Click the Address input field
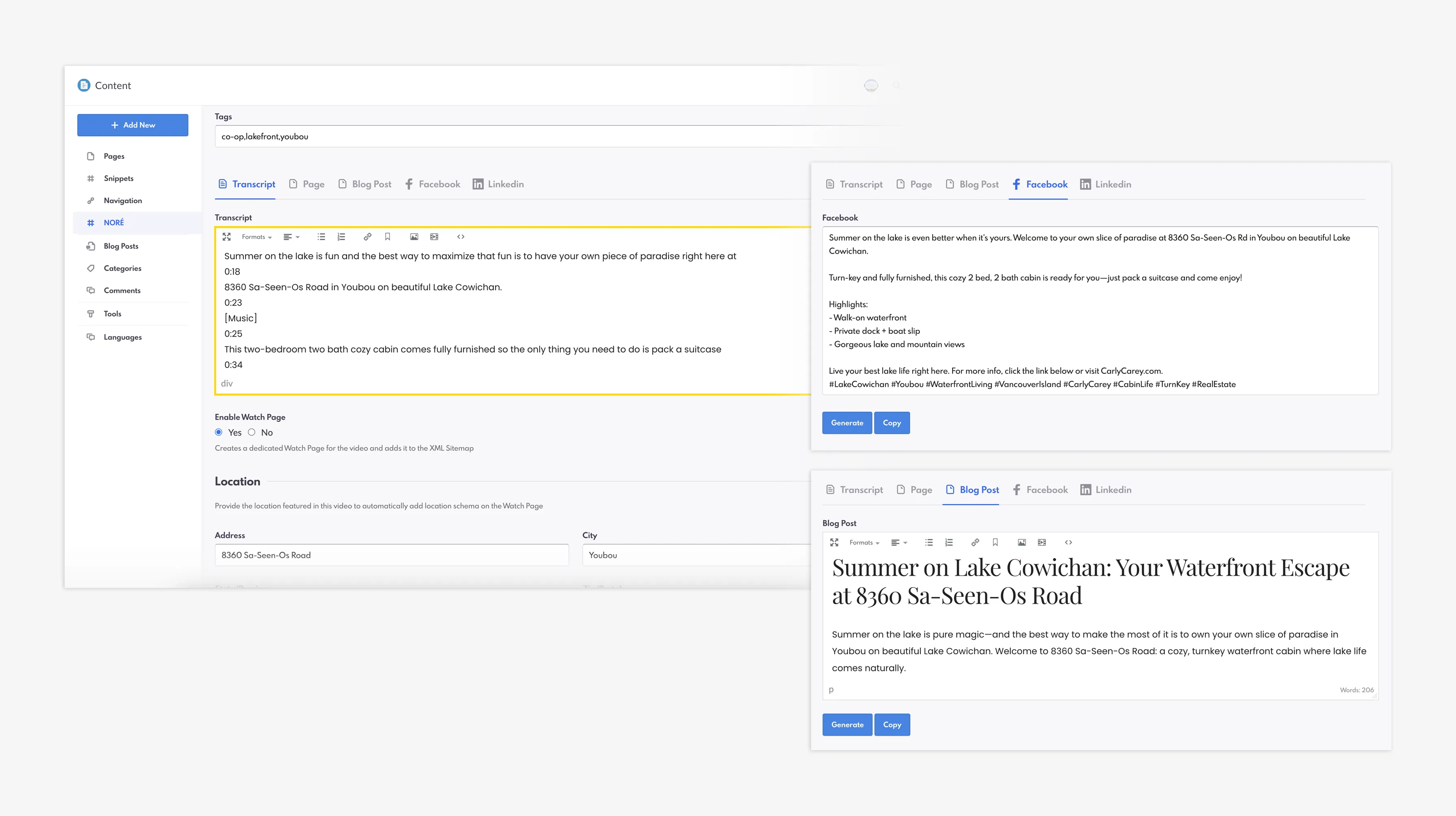The image size is (1456, 816). click(x=392, y=555)
